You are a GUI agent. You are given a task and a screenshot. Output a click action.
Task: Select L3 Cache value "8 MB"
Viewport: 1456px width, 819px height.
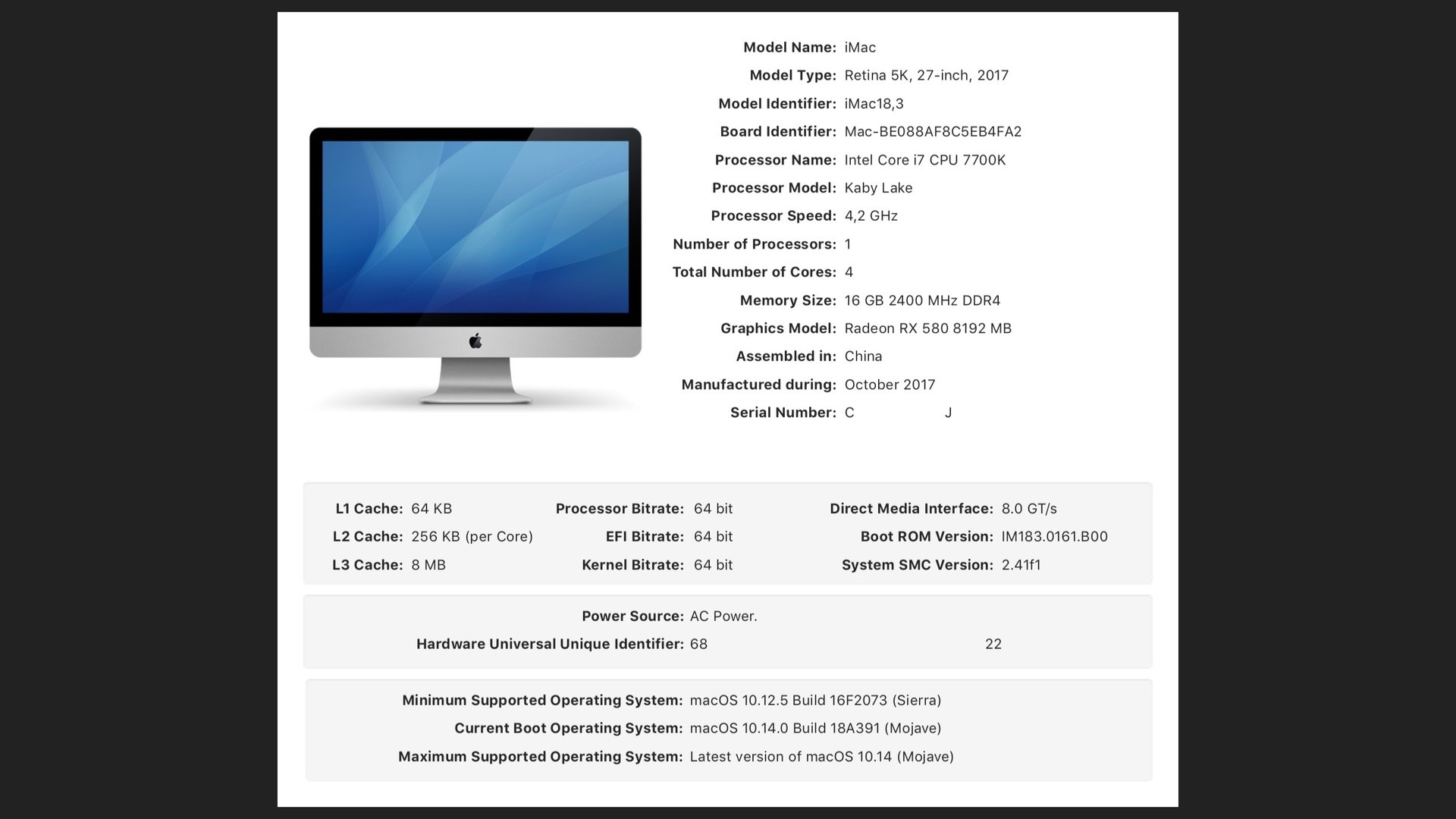point(428,565)
